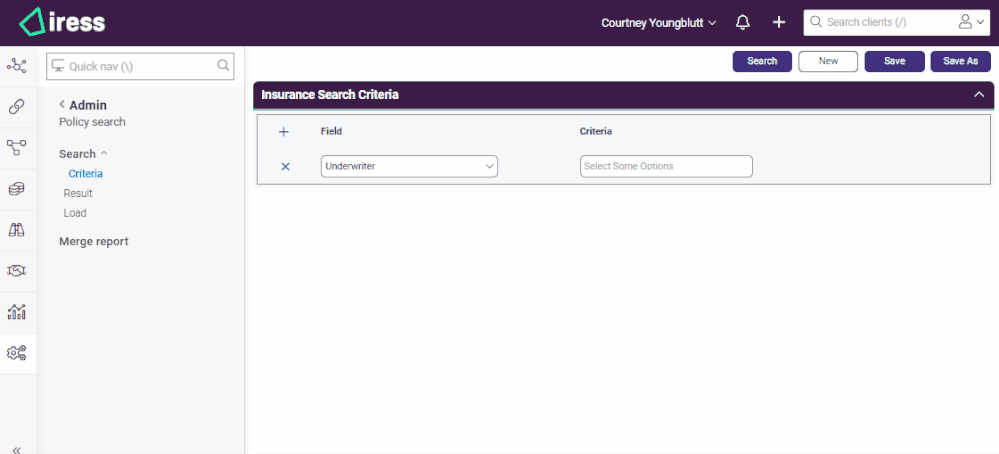Open the Underwriter field dropdown
The image size is (999, 454).
pos(409,166)
